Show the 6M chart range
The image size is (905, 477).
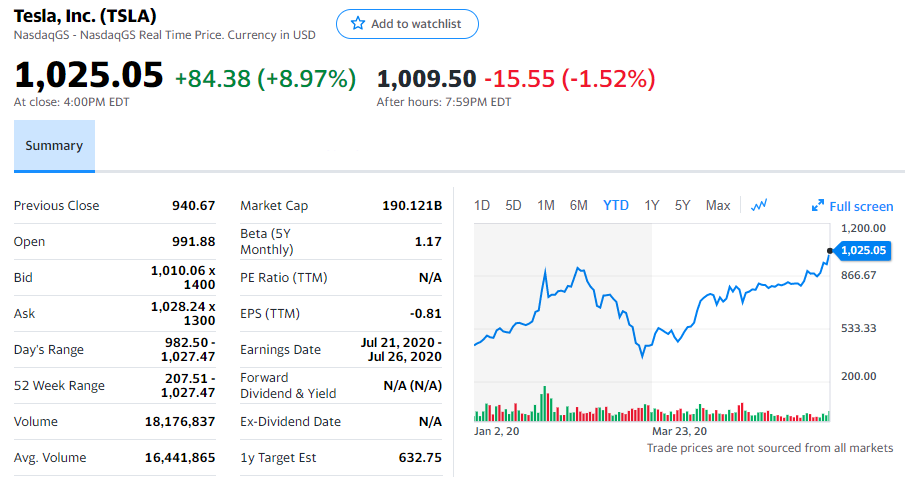coord(578,205)
